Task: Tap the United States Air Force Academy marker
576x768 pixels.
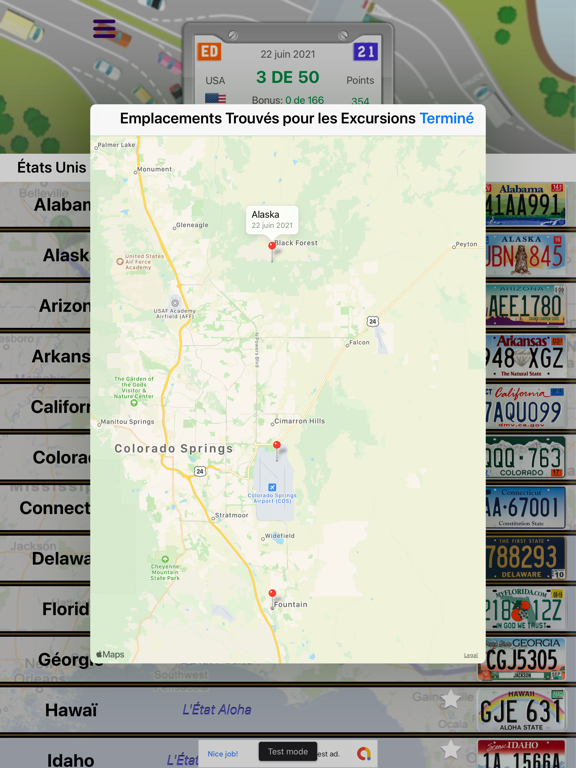Action: (120, 262)
